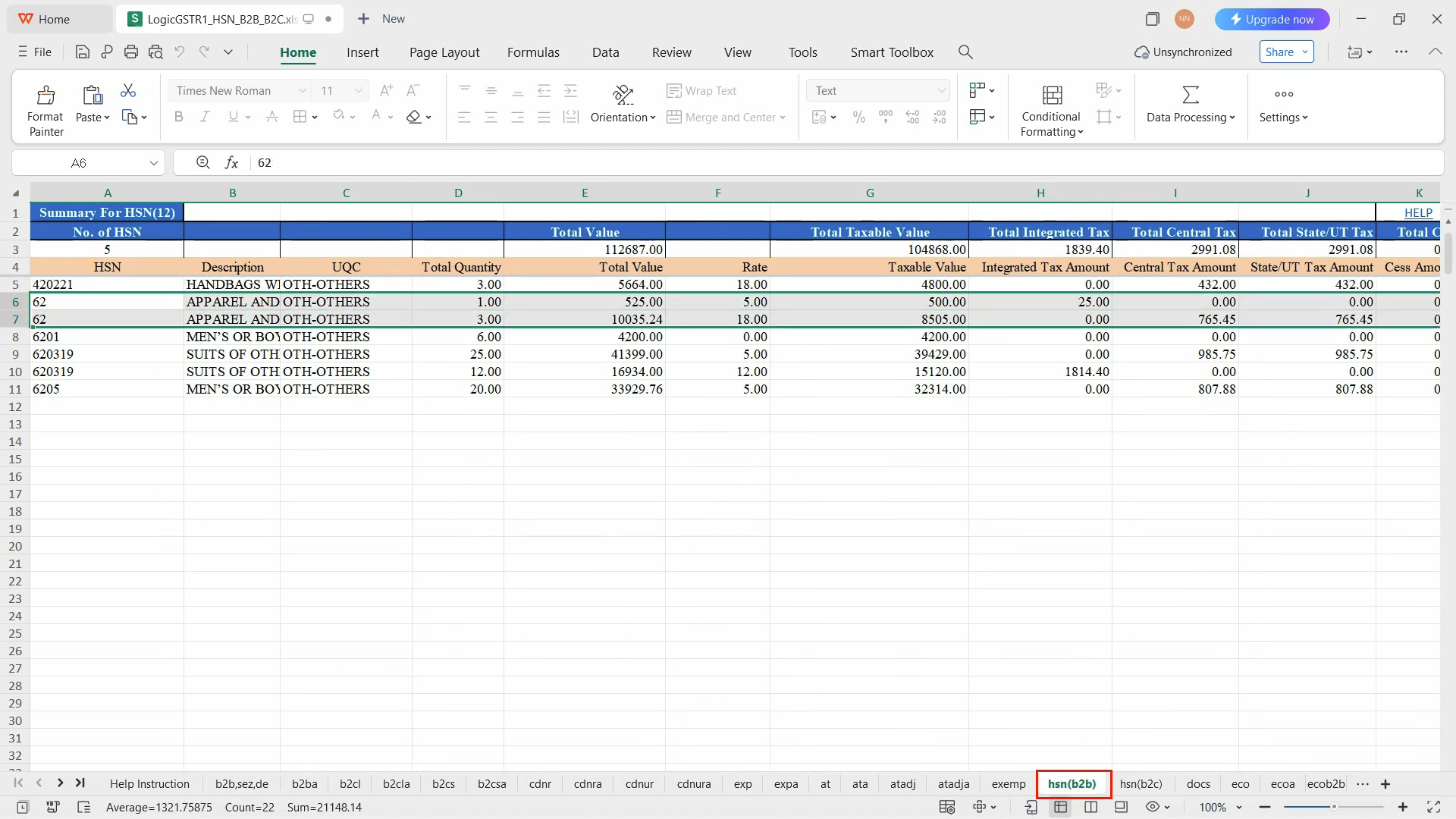1456x819 pixels.
Task: Click the Upgrade now button
Action: pos(1272,19)
